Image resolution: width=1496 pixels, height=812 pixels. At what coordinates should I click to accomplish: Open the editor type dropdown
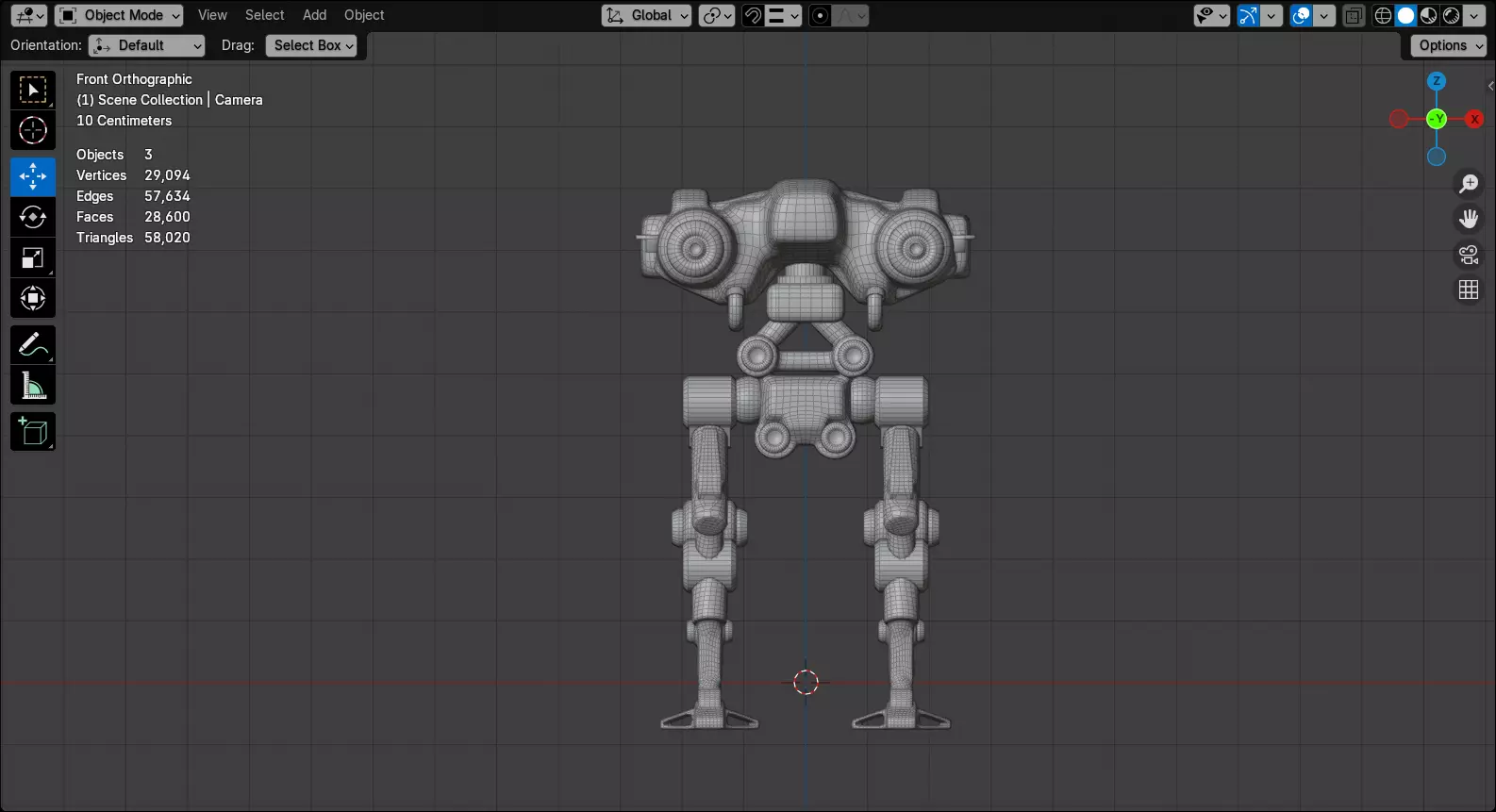pos(28,15)
